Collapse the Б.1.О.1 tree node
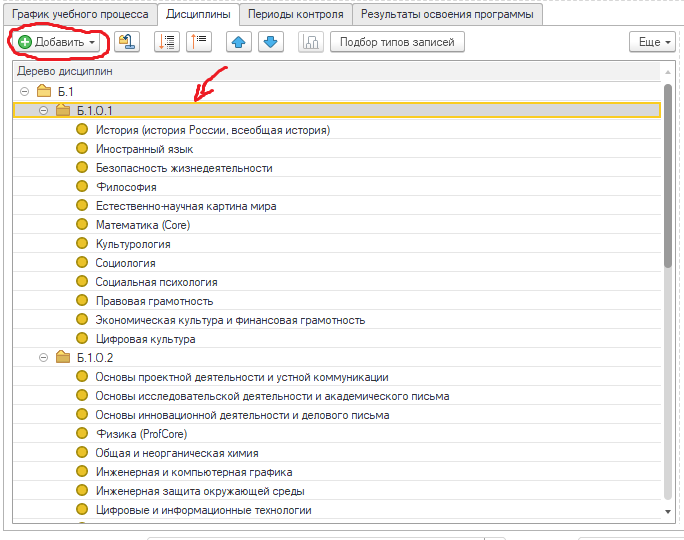The image size is (684, 540). click(43, 110)
